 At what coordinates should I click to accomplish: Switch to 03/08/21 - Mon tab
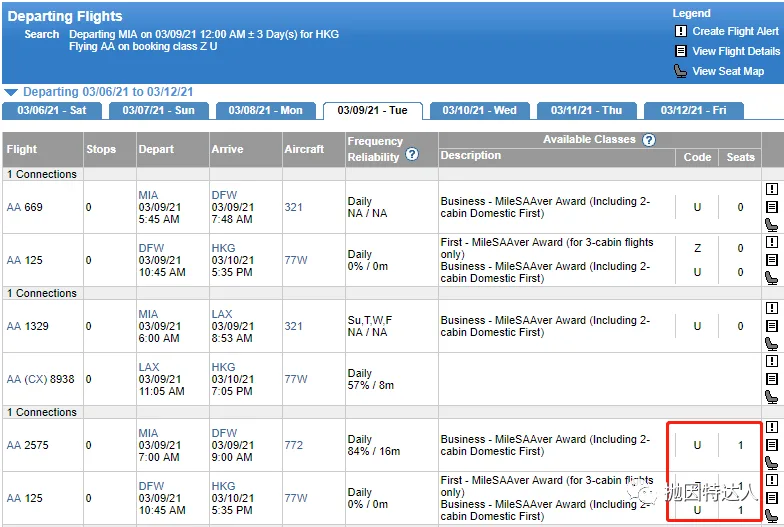click(x=266, y=110)
